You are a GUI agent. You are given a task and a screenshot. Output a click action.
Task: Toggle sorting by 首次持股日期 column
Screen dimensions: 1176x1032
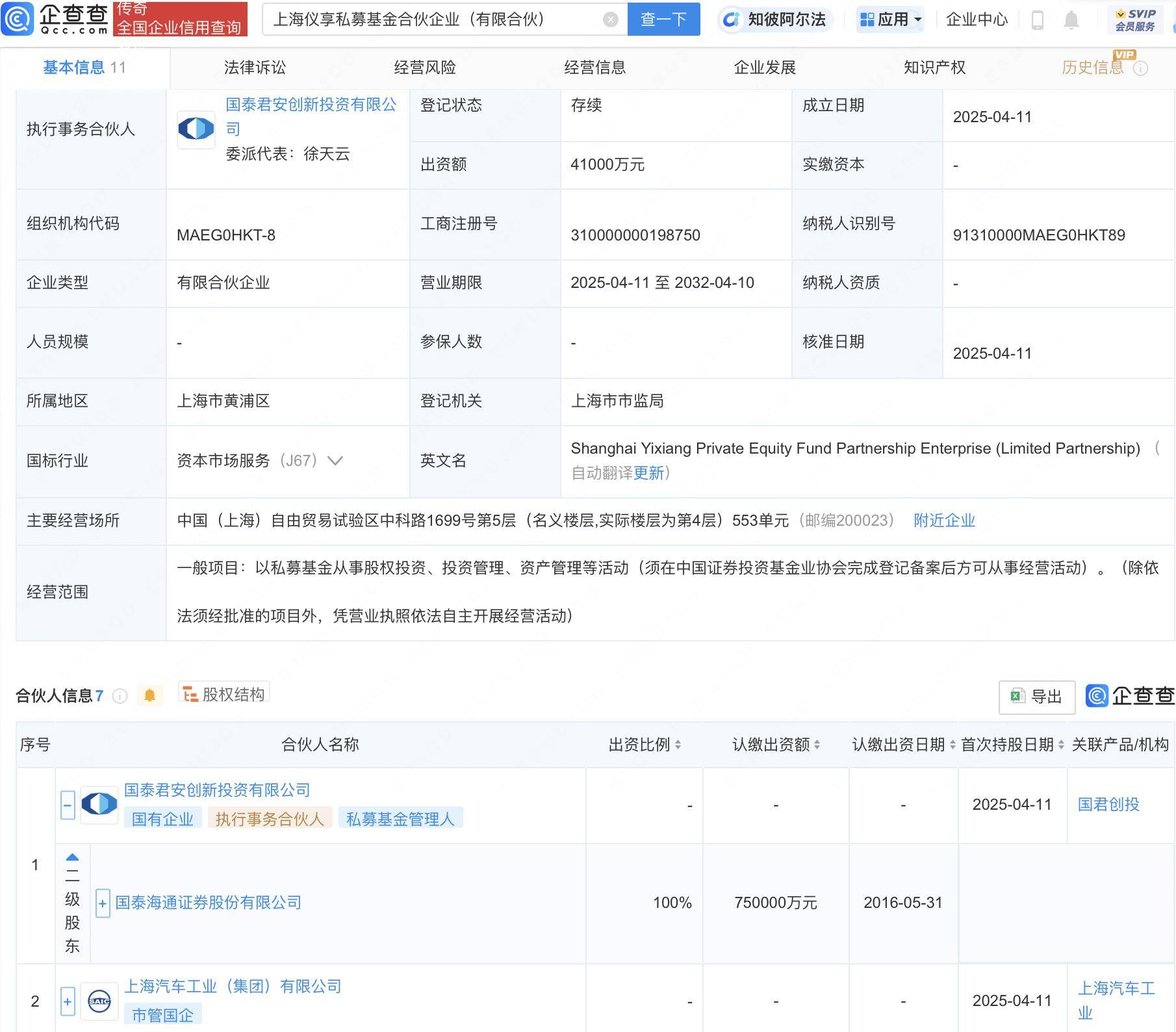(x=1062, y=745)
